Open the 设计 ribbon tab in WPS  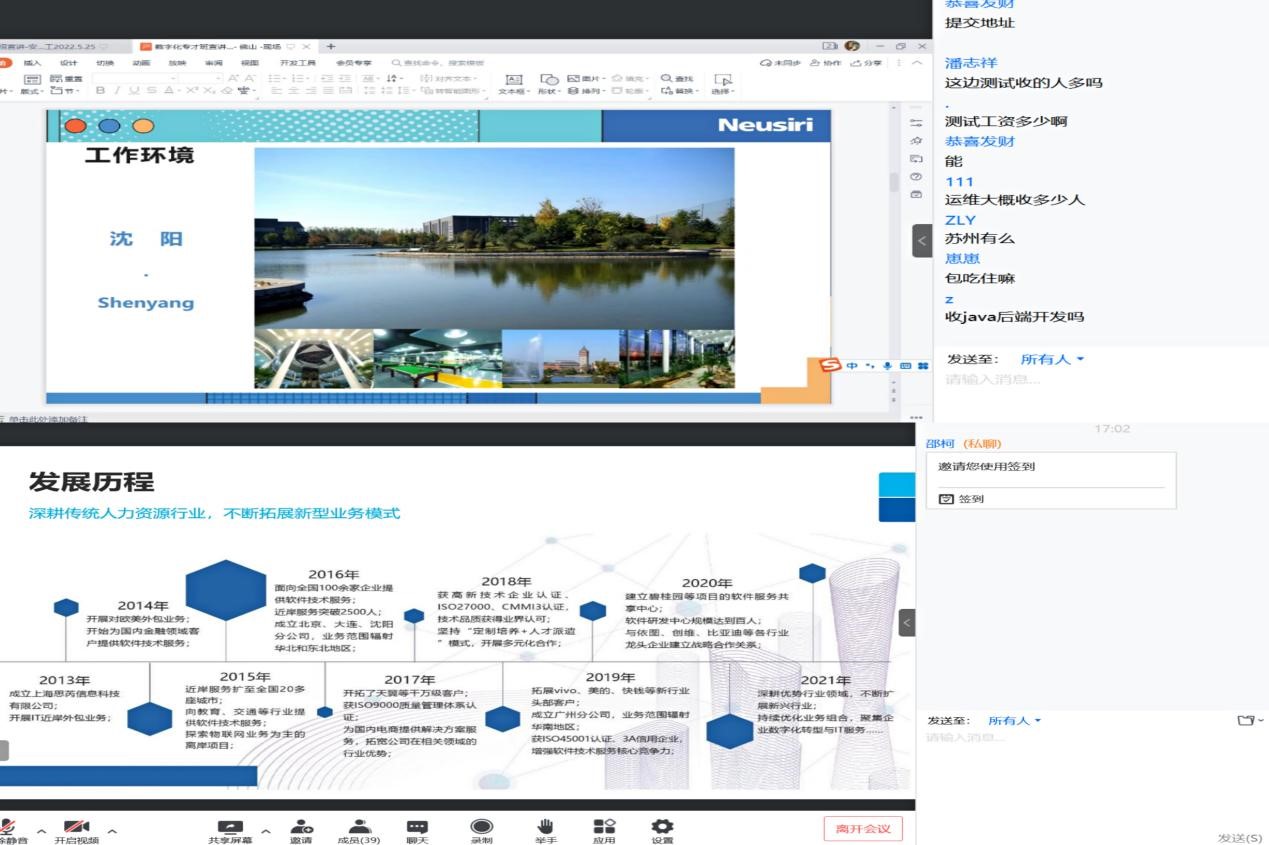(68, 63)
